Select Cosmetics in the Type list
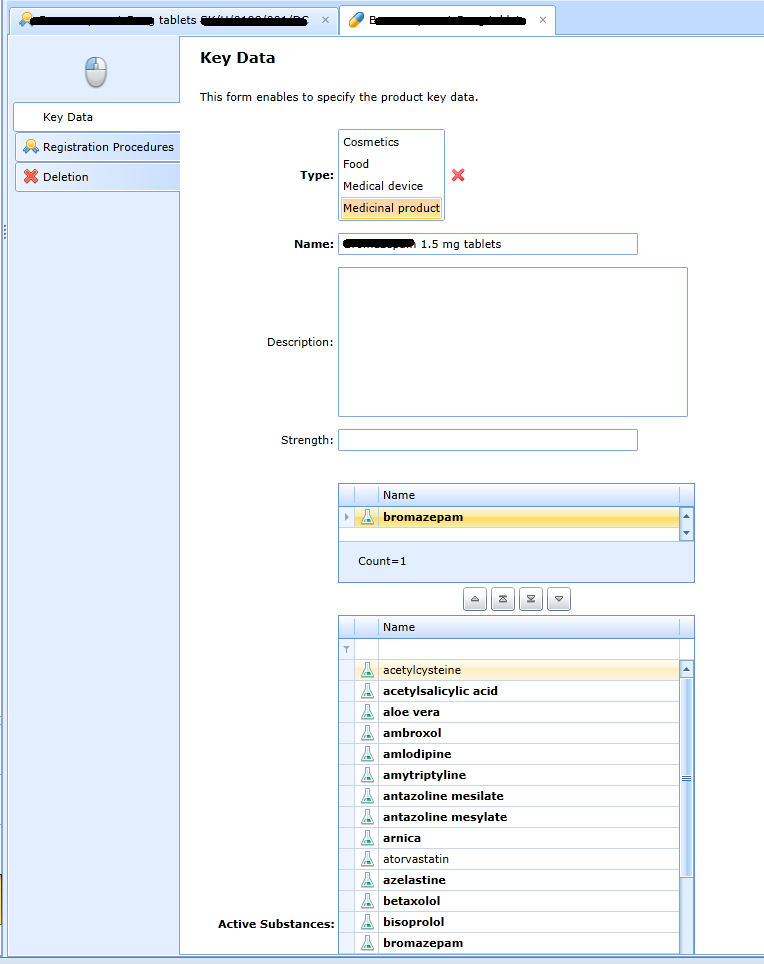The width and height of the screenshot is (764, 964). tap(371, 142)
